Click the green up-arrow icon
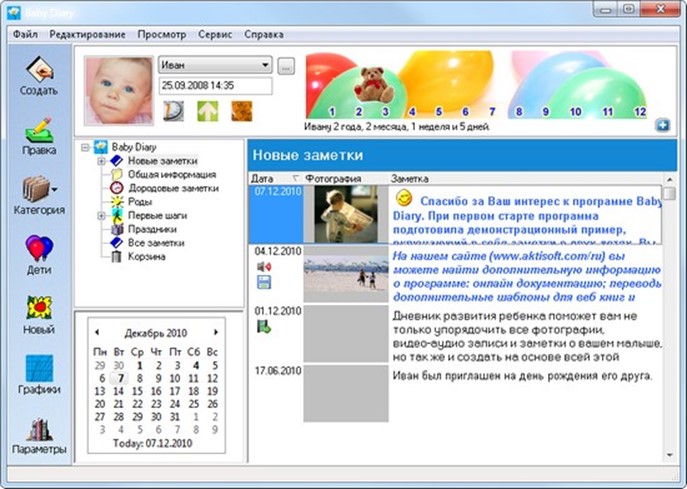The width and height of the screenshot is (687, 489). pos(207,110)
